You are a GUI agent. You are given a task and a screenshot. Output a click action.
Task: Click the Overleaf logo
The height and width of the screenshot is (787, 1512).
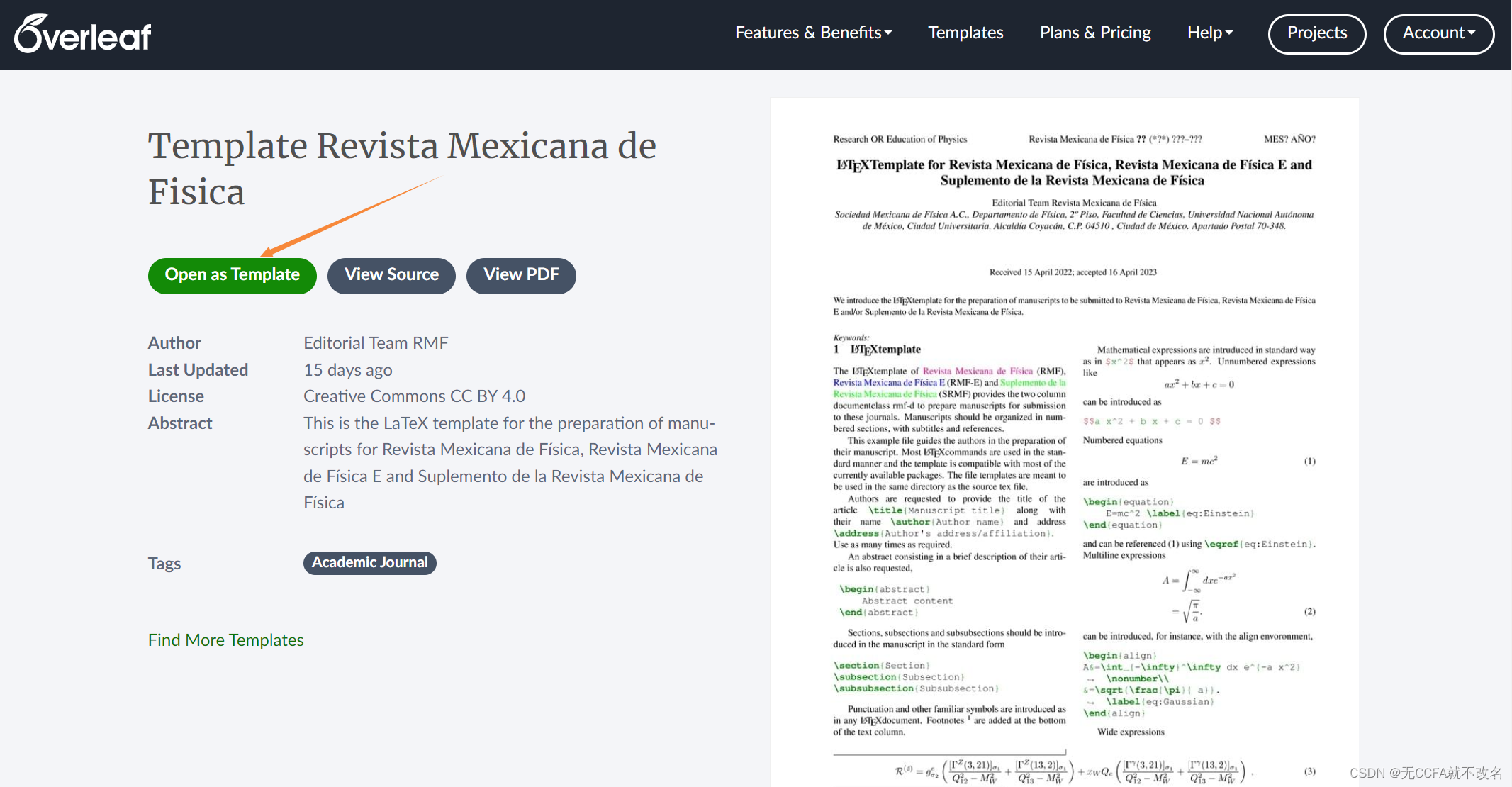[x=83, y=34]
